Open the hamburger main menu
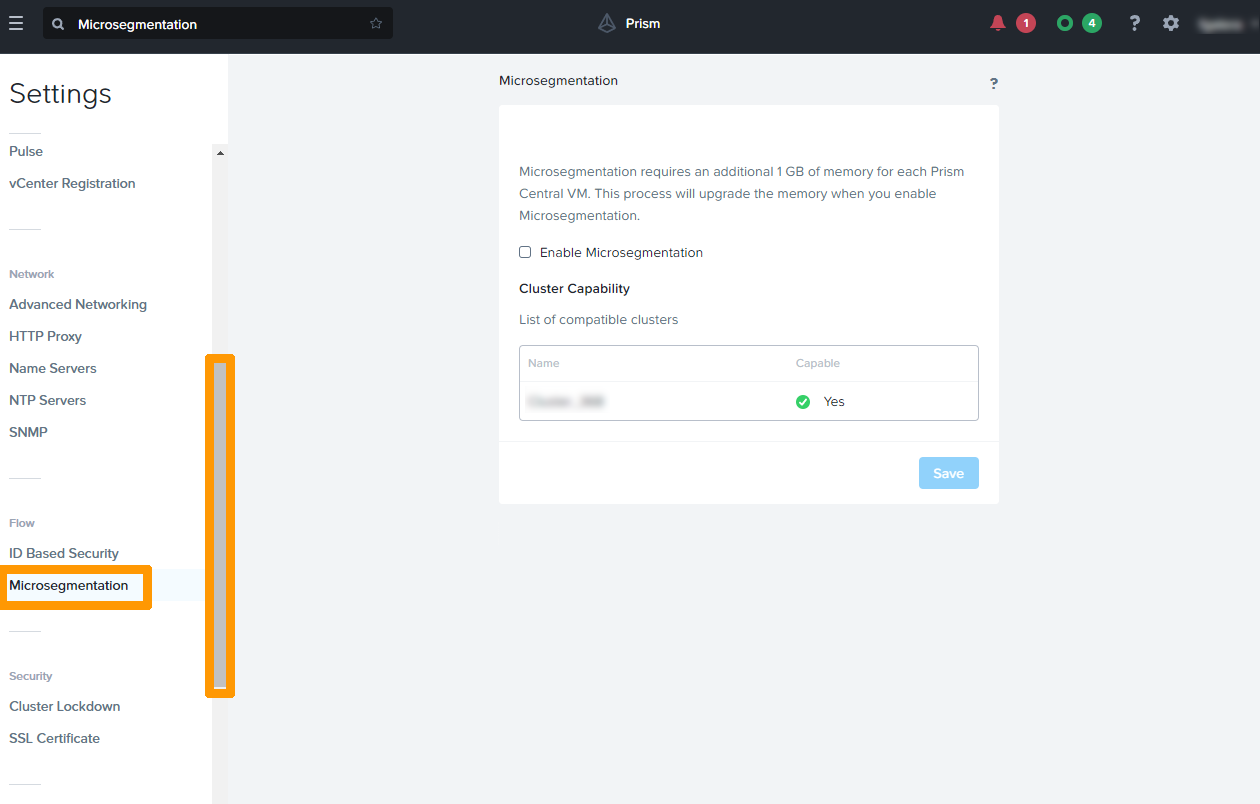The width and height of the screenshot is (1260, 804). coord(16,23)
